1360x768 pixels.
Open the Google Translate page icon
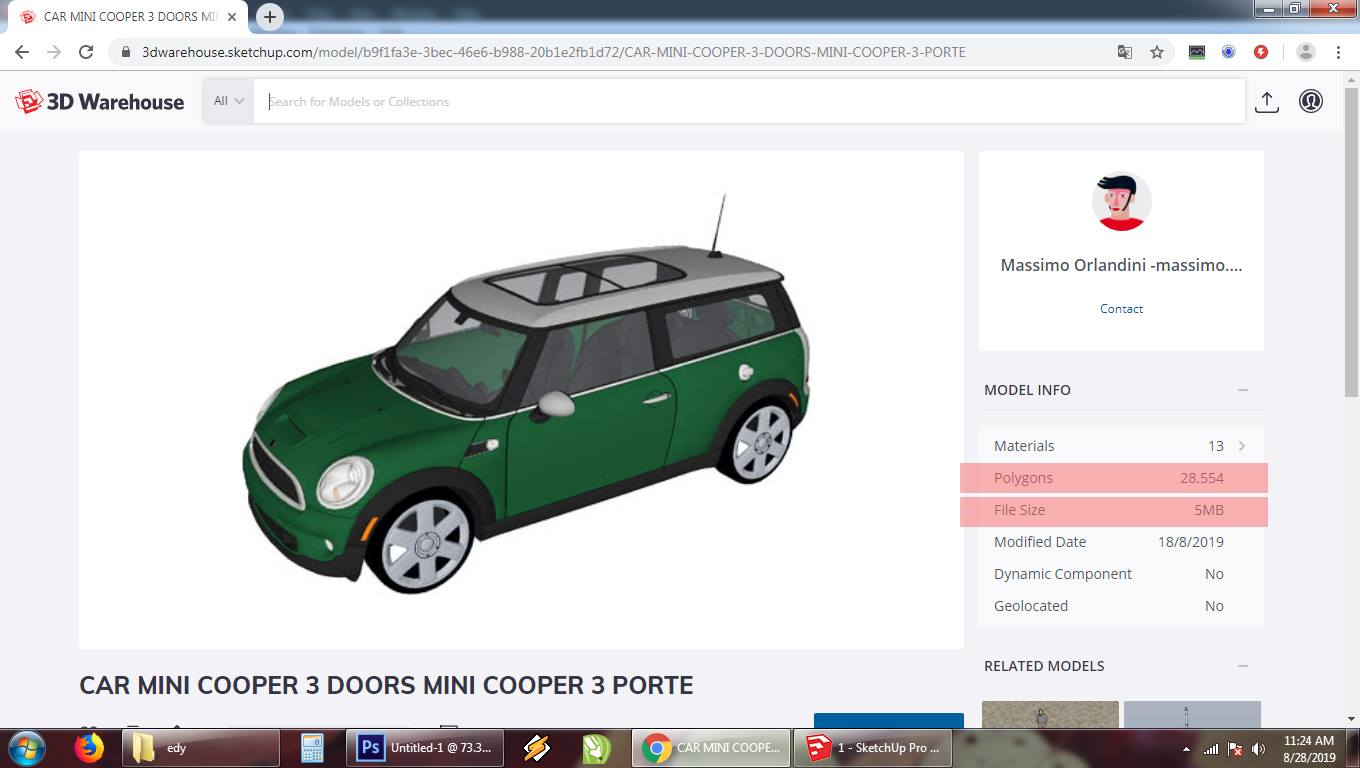(1125, 52)
